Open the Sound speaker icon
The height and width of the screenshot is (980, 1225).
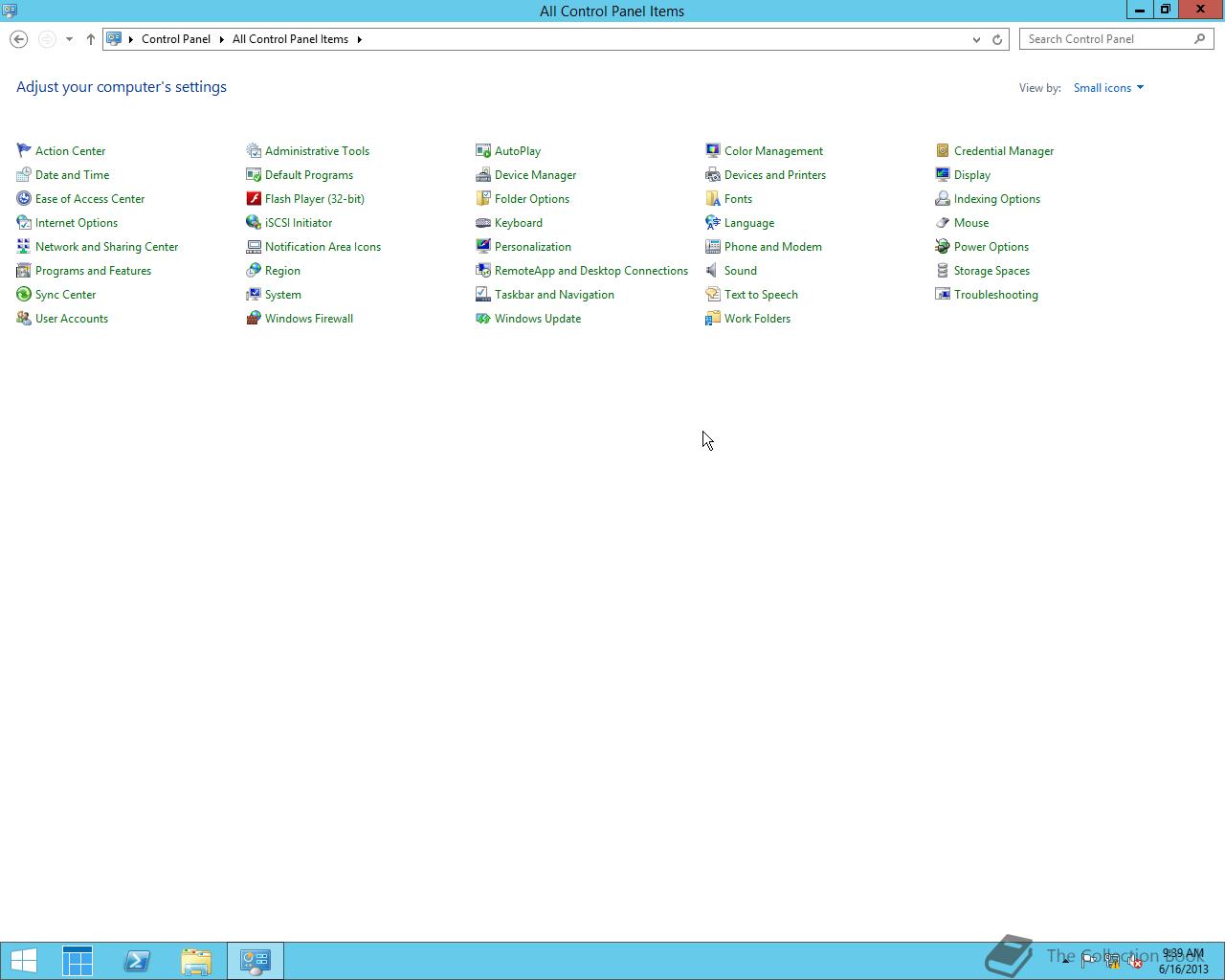coord(713,270)
